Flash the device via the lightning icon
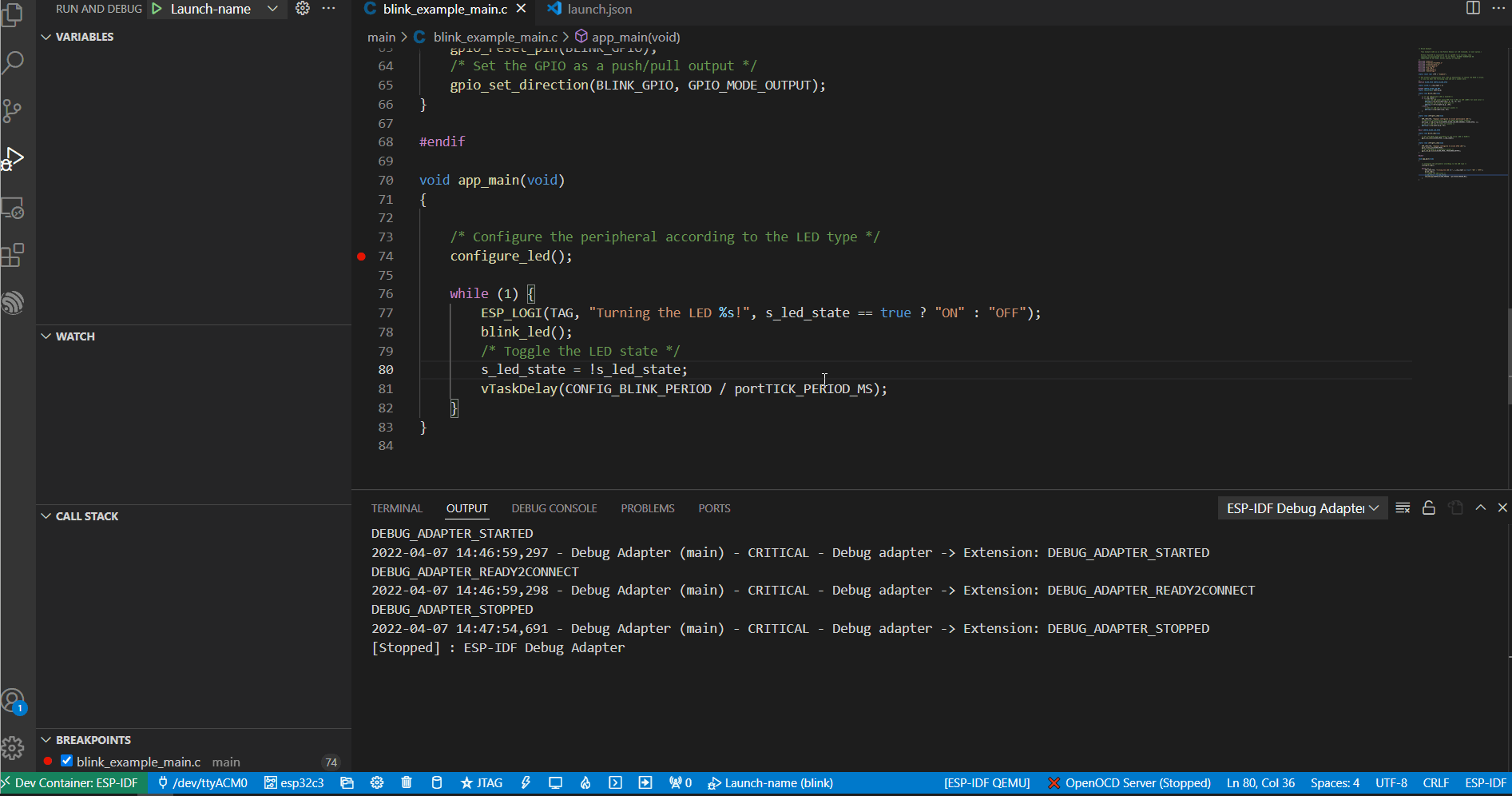This screenshot has width=1512, height=796. tap(526, 783)
